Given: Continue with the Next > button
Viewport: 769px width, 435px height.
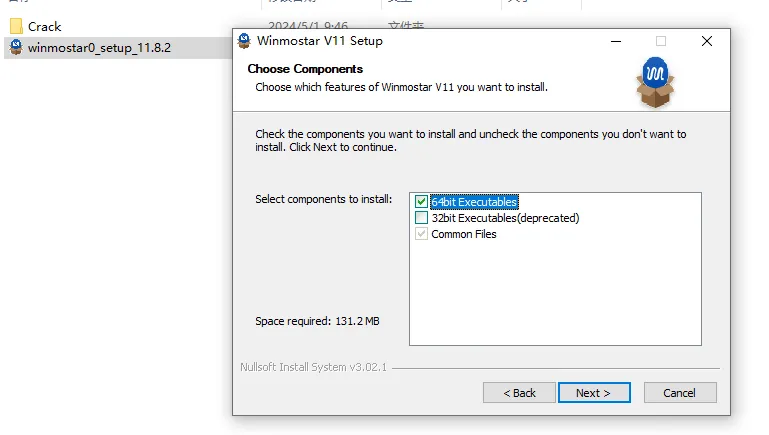Looking at the screenshot, I should coord(594,393).
